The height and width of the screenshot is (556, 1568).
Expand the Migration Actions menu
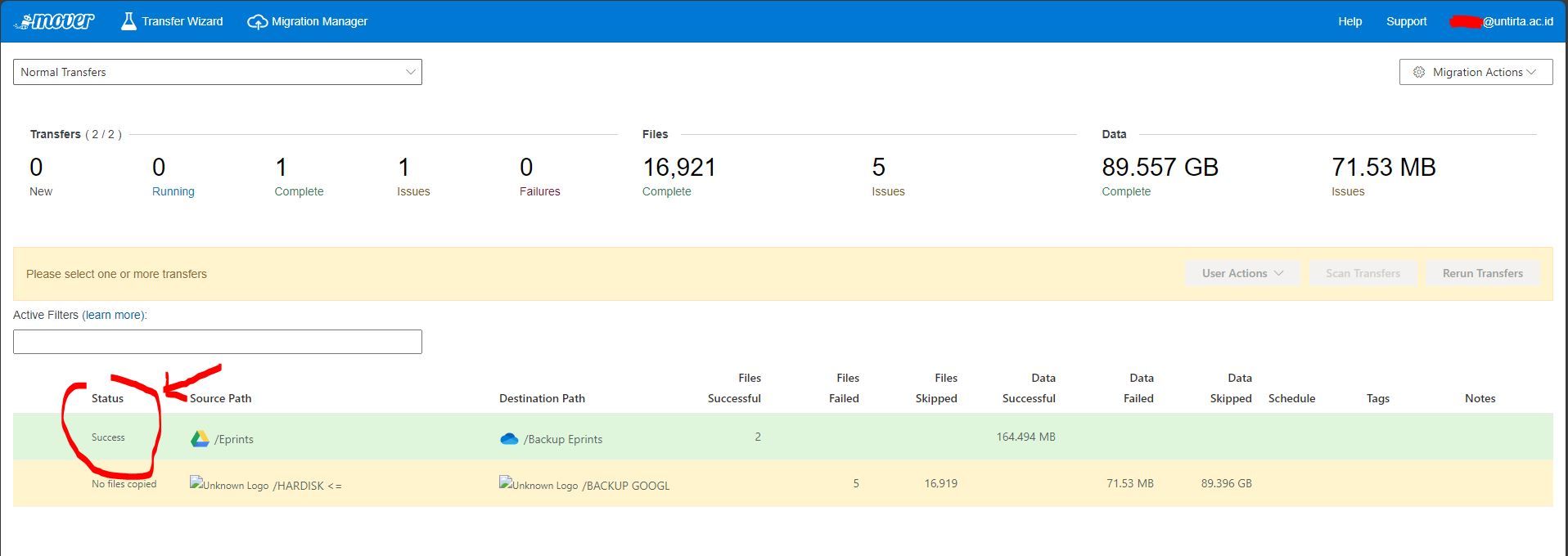(1476, 72)
